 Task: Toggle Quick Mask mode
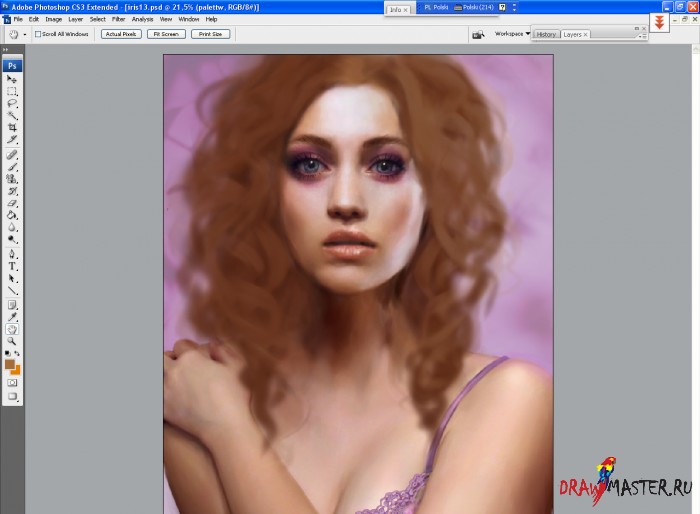point(12,383)
